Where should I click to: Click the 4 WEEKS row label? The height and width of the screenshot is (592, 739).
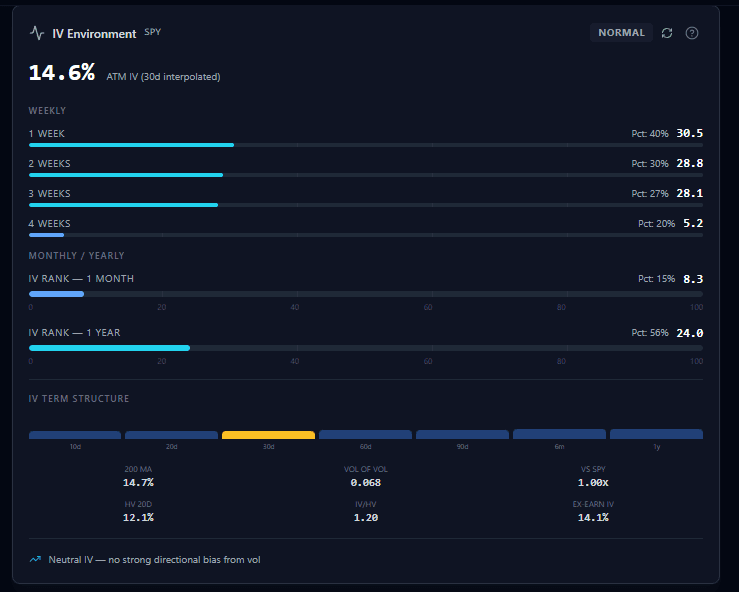point(49,223)
